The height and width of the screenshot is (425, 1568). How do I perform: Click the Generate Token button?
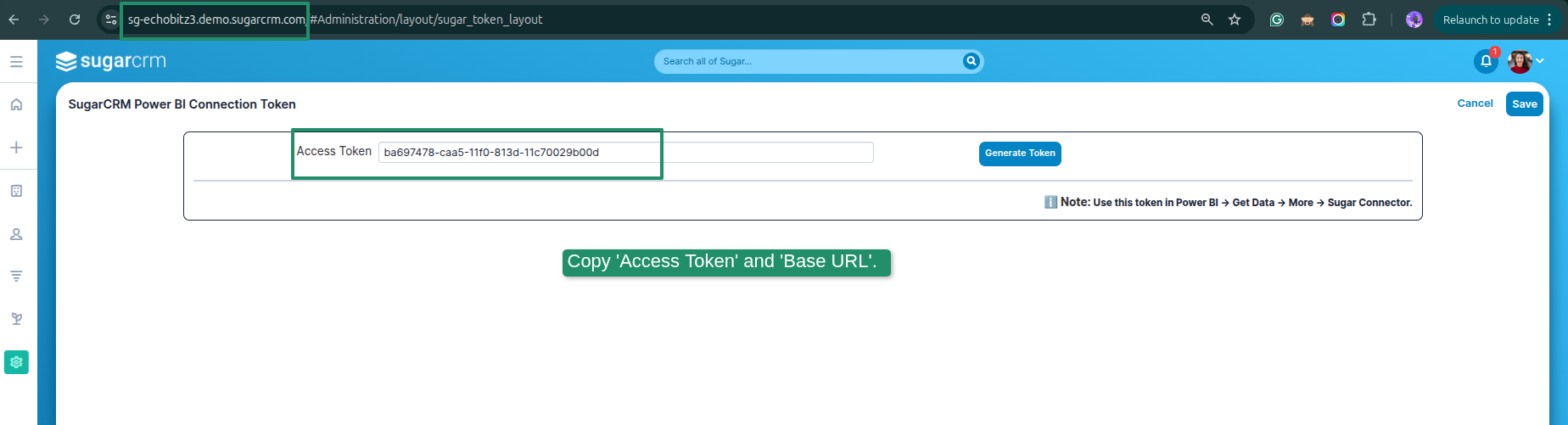coord(1020,154)
